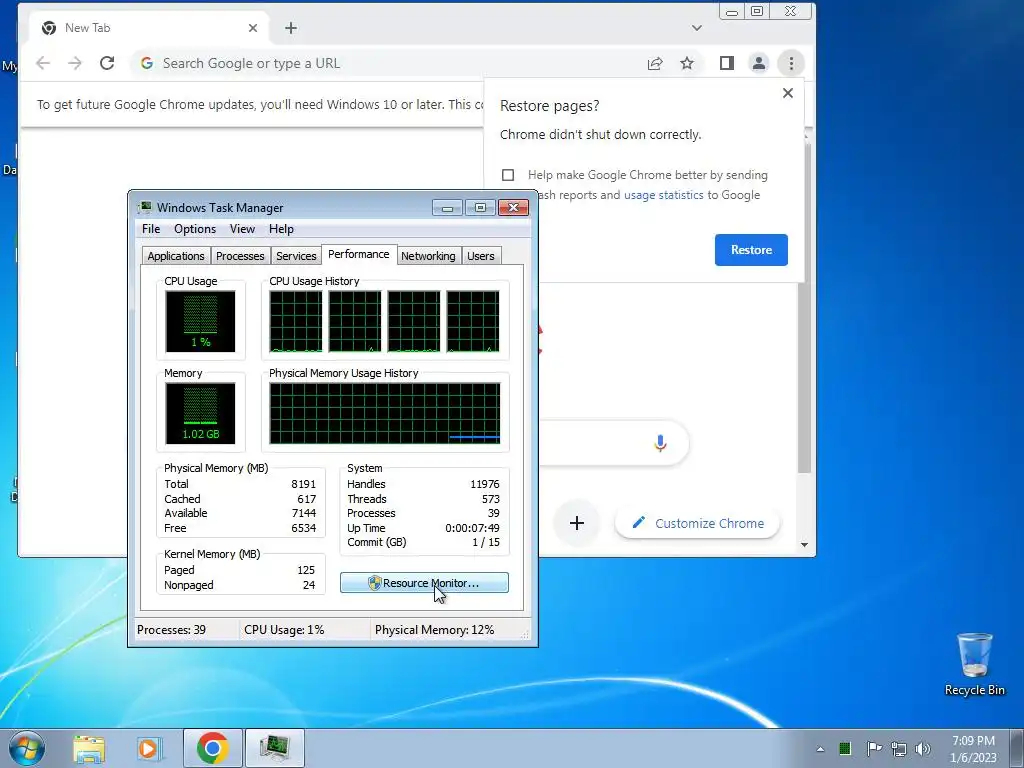Click the Total physical memory value 8191

tap(304, 484)
